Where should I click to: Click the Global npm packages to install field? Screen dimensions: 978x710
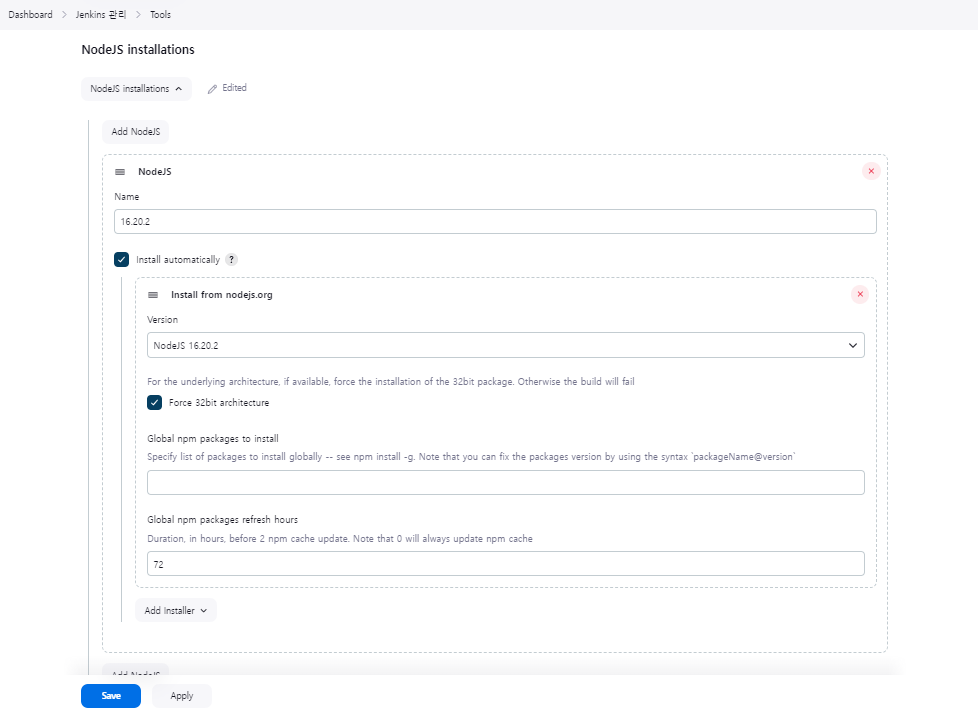(x=505, y=482)
